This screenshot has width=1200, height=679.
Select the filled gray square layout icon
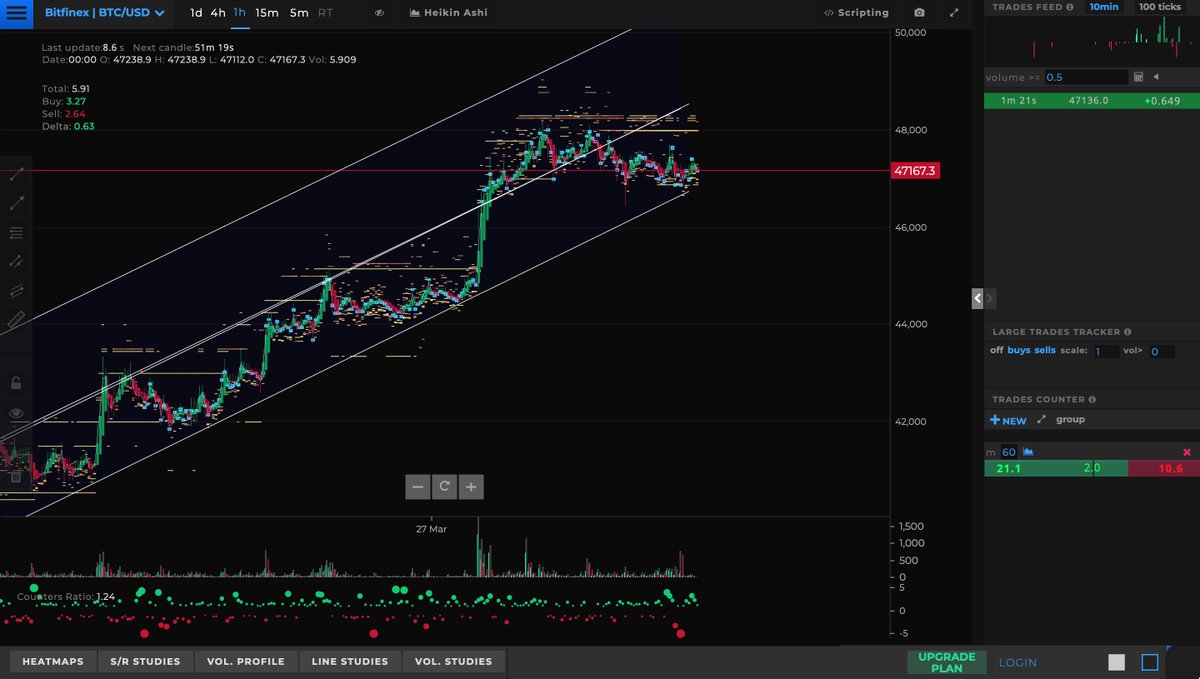click(x=1117, y=662)
